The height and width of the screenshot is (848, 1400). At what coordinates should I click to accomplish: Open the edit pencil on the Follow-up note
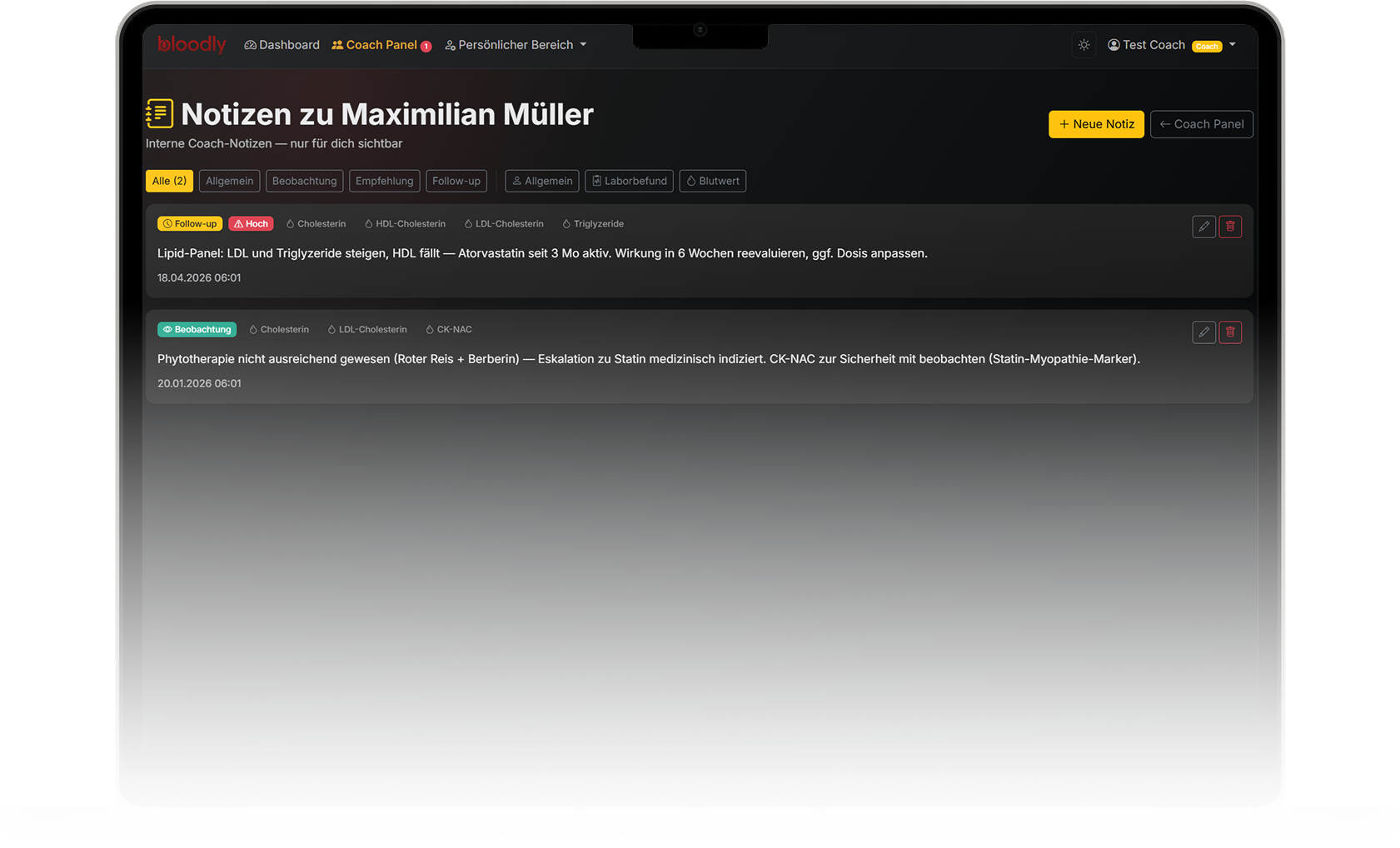[x=1203, y=226]
